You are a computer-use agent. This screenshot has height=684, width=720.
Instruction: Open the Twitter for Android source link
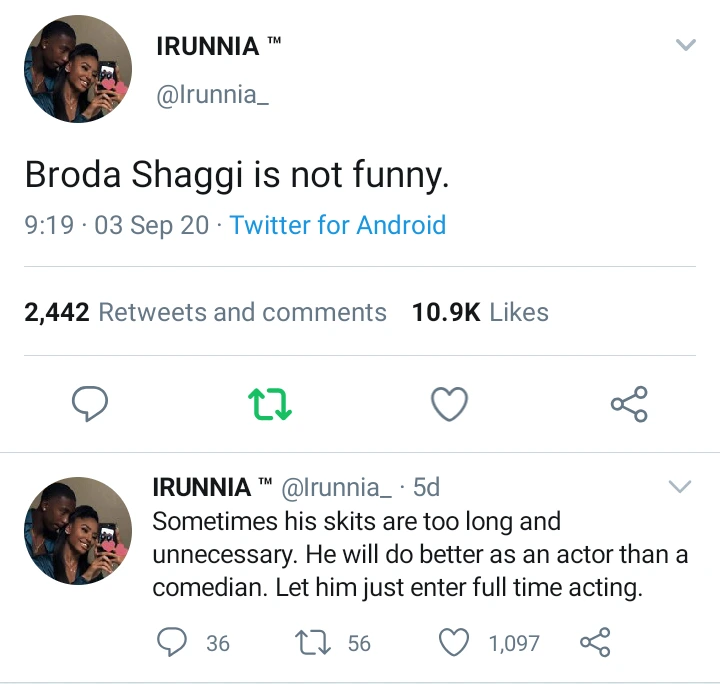tap(338, 225)
